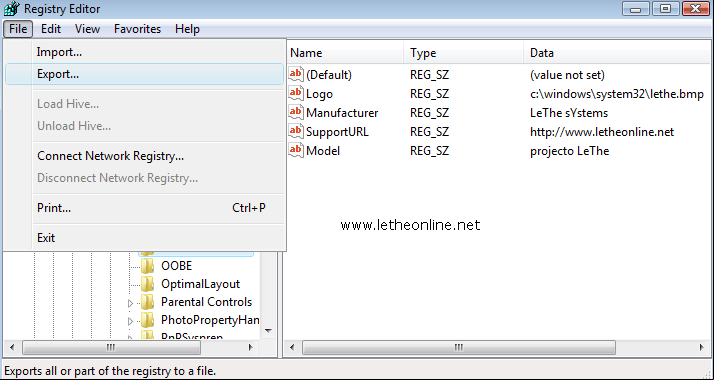Viewport: 714px width, 380px height.
Task: Click the tree pane horizontal scrollbar thumb
Action: click(111, 348)
